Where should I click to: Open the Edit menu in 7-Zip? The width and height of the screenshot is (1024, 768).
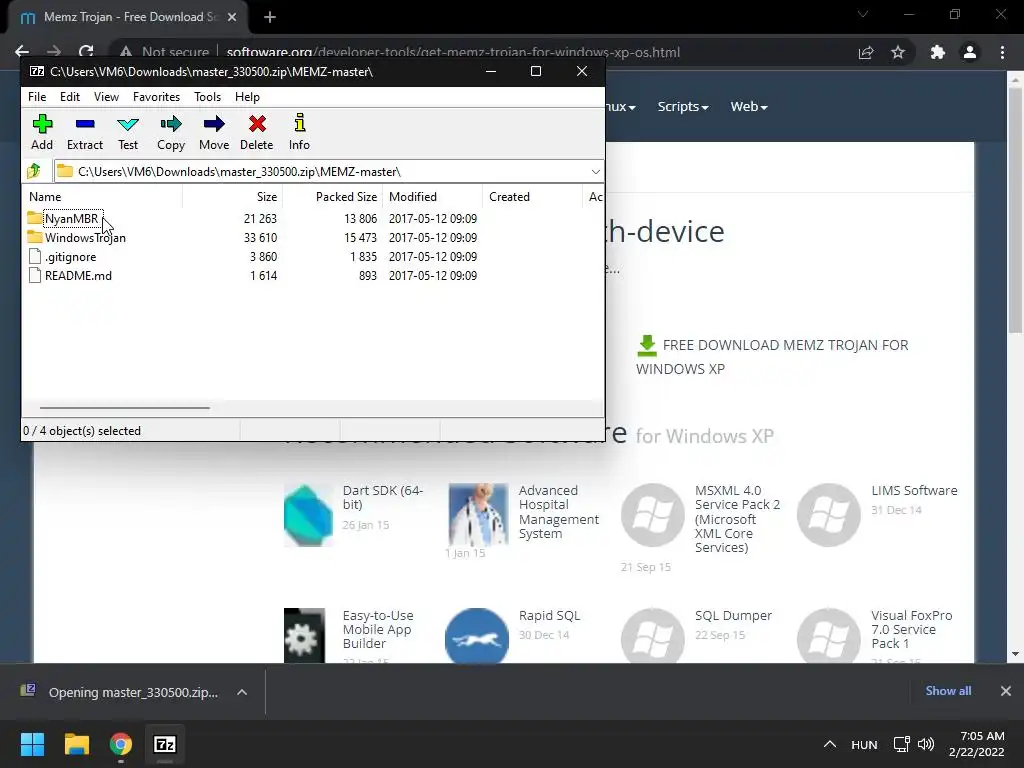point(70,97)
